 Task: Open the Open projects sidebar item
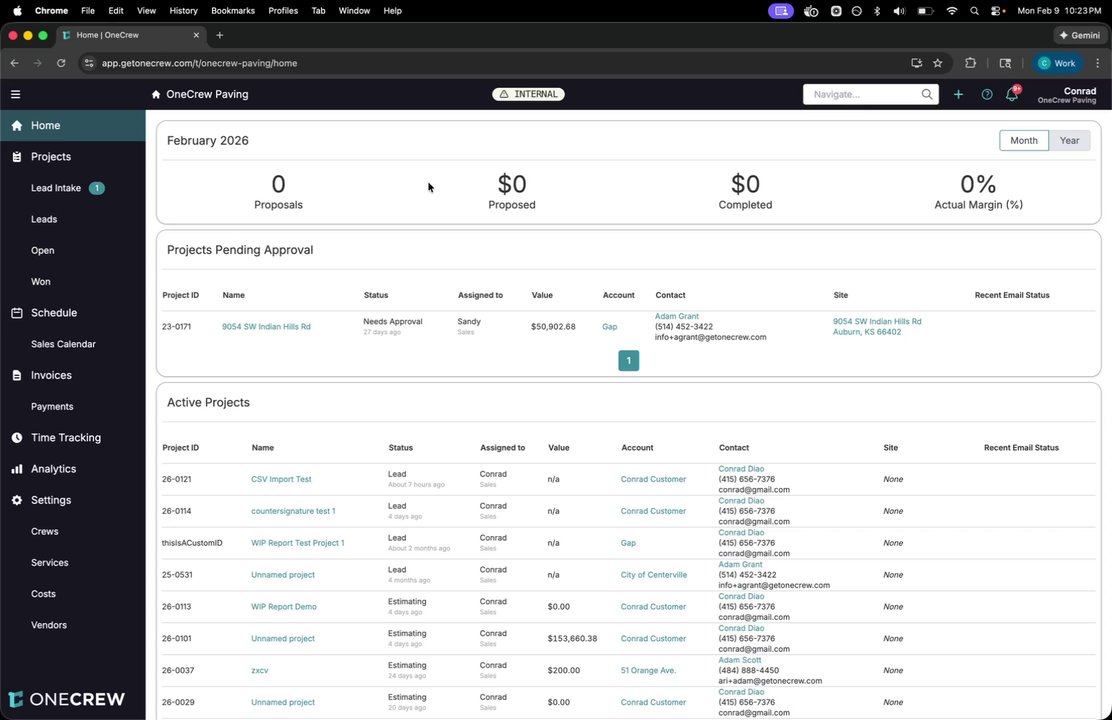pos(43,250)
